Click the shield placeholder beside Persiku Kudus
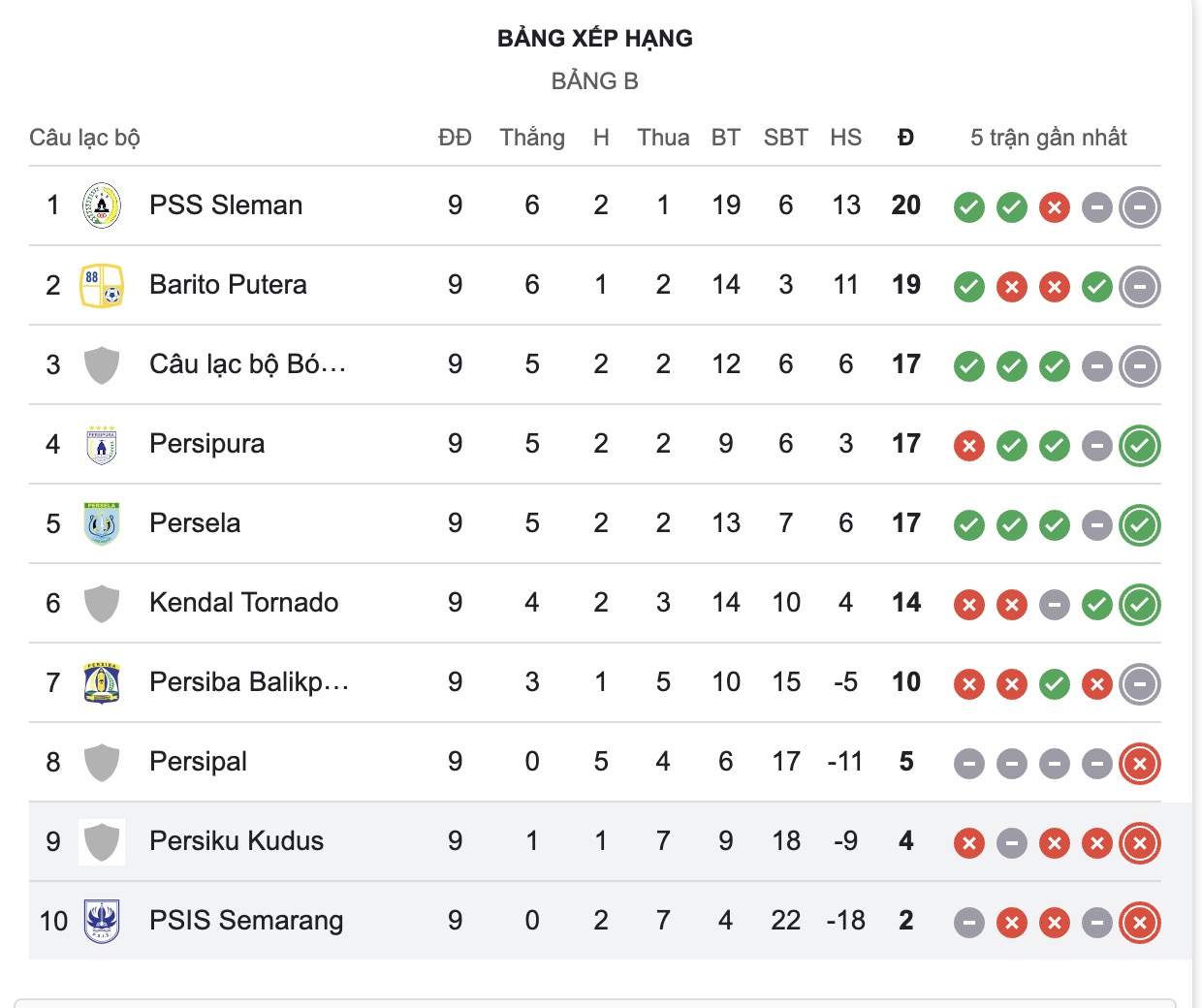Image resolution: width=1202 pixels, height=1008 pixels. click(x=100, y=841)
